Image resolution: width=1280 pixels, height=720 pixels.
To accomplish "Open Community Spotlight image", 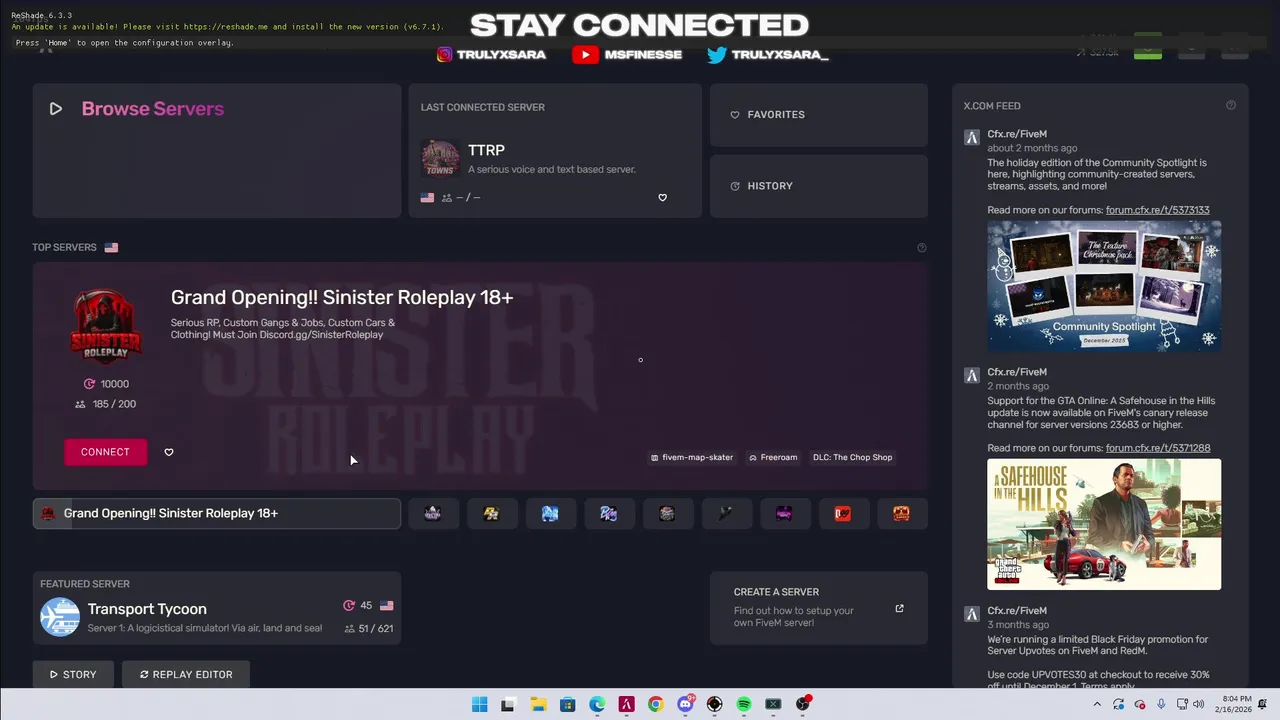I will 1104,286.
